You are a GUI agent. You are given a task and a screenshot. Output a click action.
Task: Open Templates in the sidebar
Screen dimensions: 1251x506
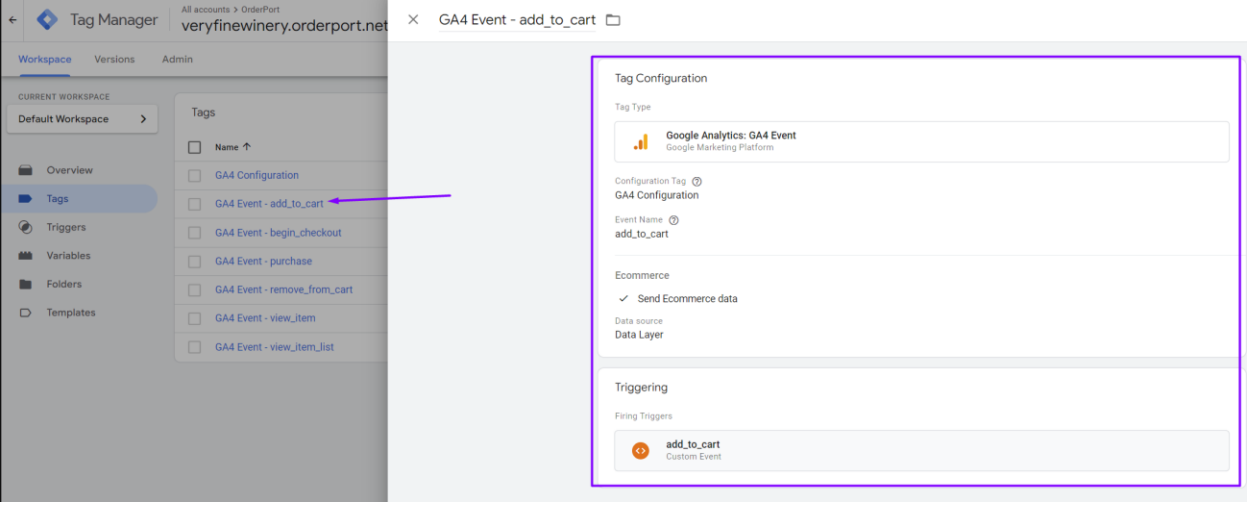[x=71, y=313]
